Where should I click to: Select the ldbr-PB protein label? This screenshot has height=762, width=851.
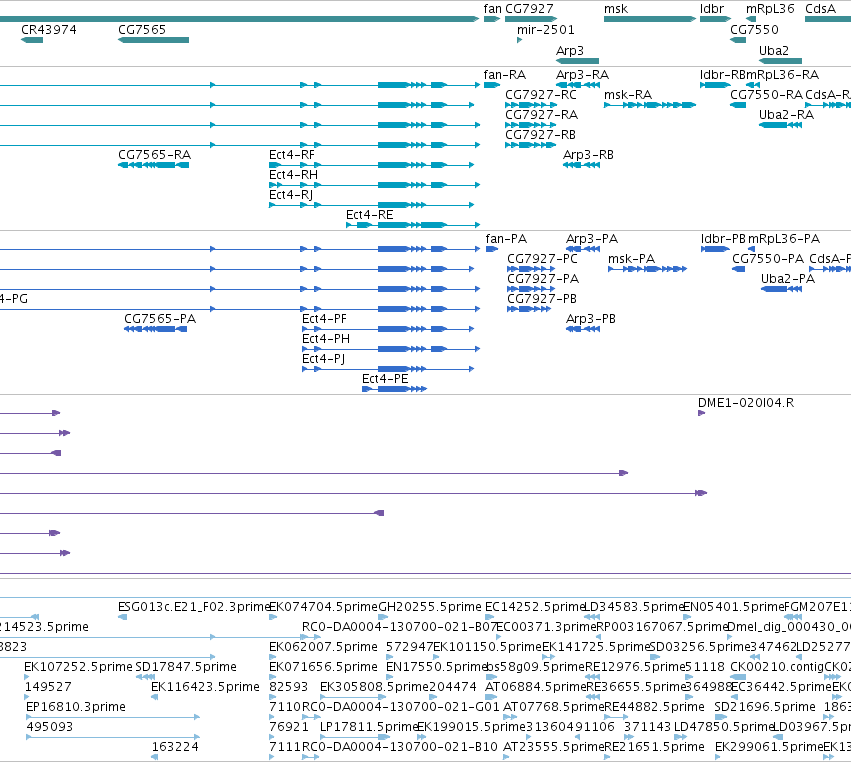[723, 239]
